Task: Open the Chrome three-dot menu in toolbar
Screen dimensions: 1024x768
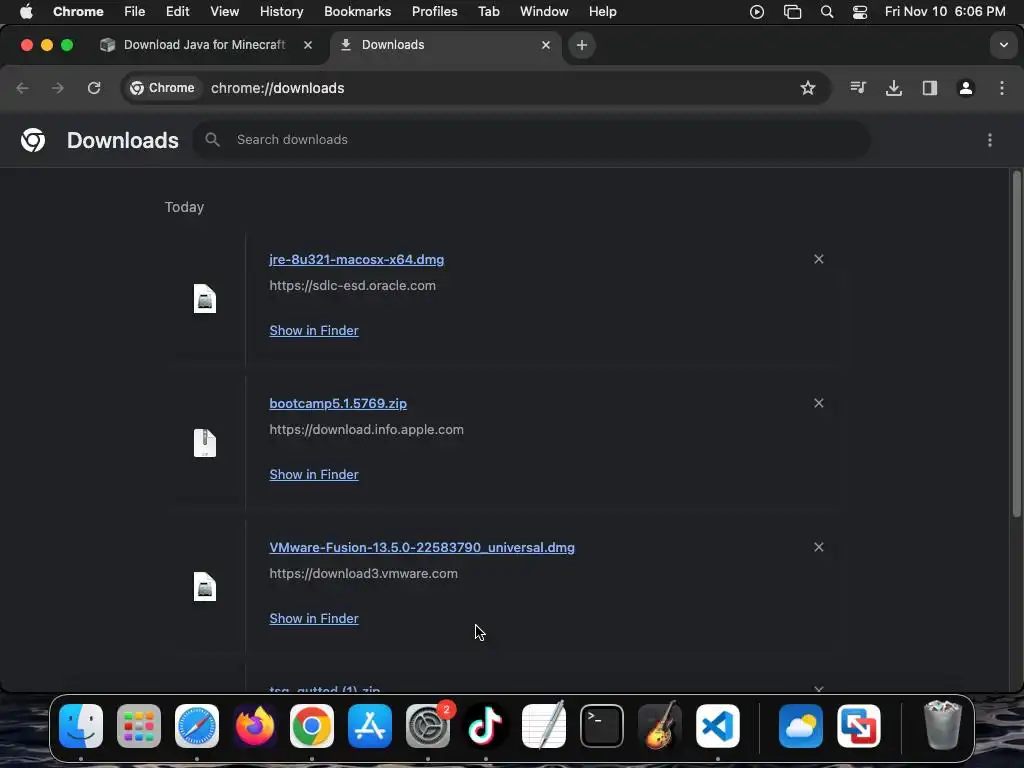Action: (x=1002, y=88)
